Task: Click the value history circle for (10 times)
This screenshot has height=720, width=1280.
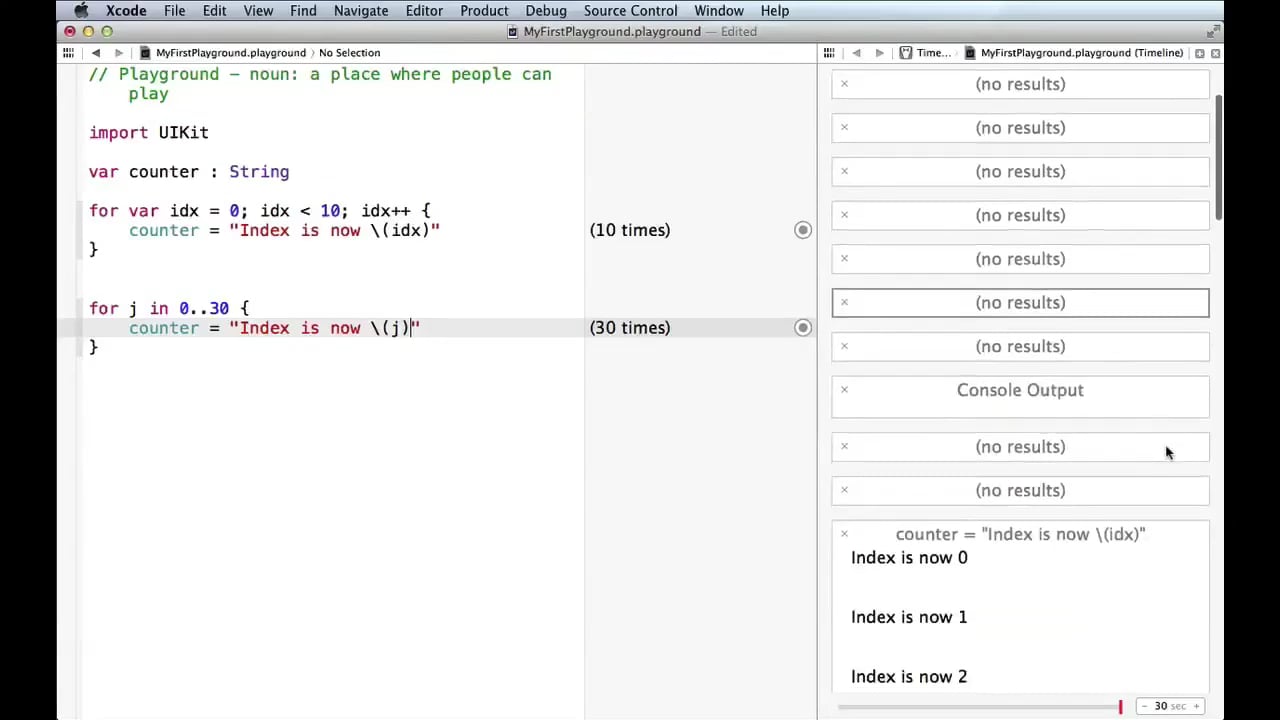Action: tap(802, 230)
